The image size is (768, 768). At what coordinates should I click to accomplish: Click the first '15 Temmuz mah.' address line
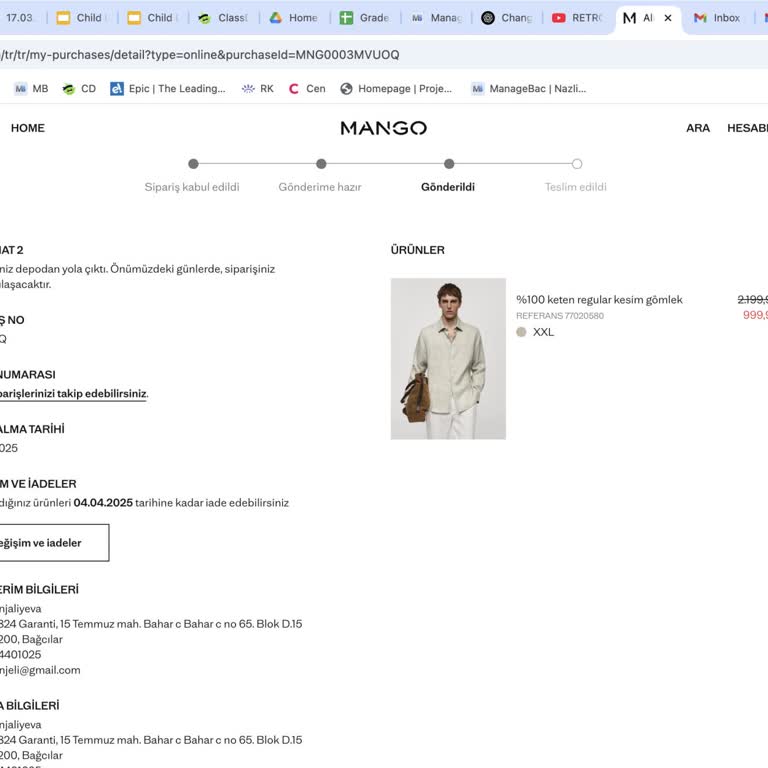(151, 624)
